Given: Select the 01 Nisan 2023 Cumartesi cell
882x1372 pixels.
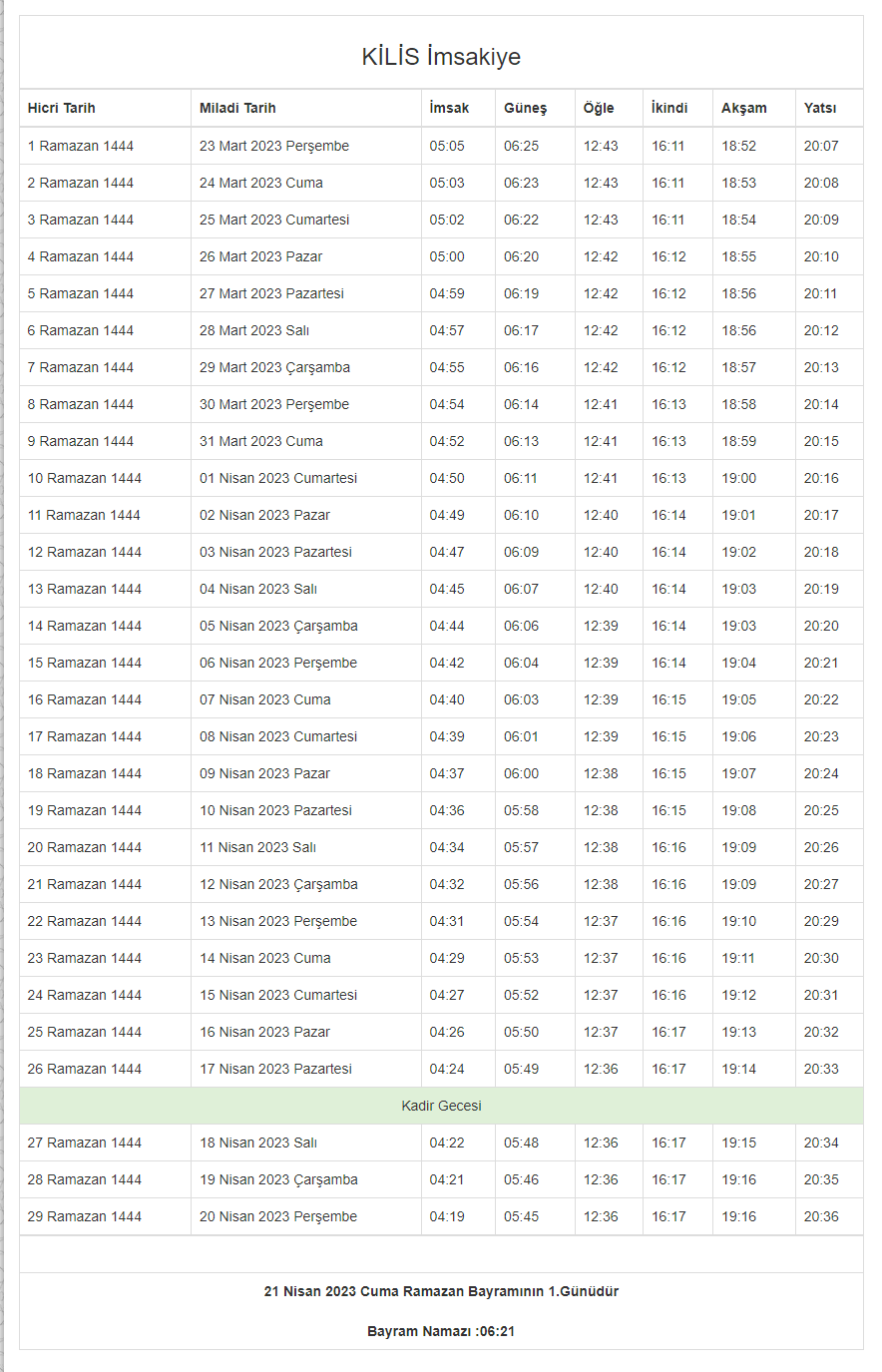Looking at the screenshot, I should click(278, 478).
